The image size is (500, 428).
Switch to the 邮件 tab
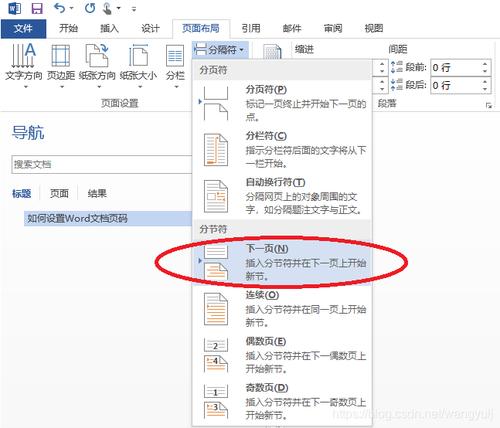(x=292, y=29)
